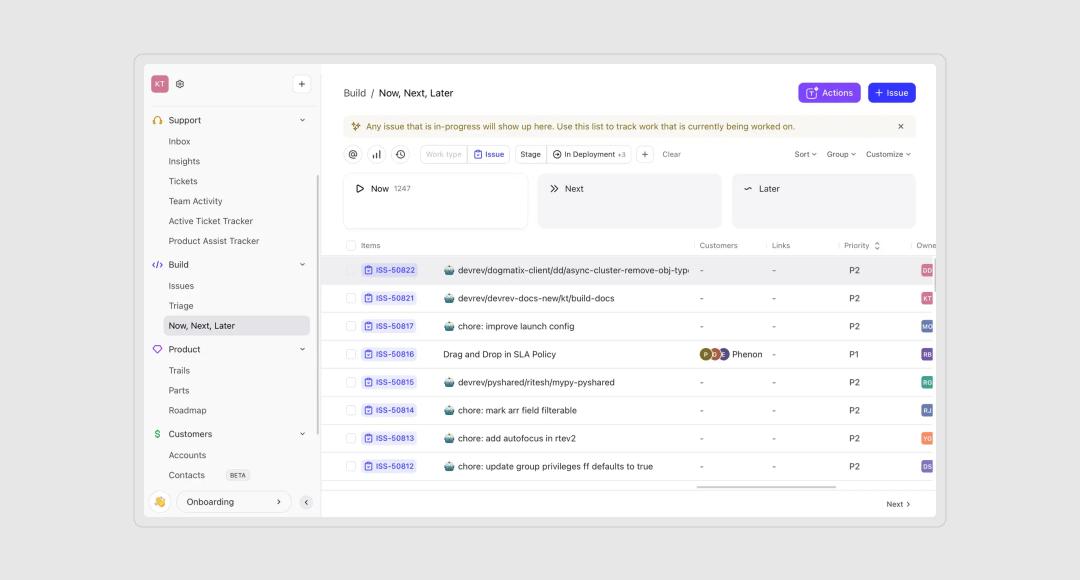1080x580 pixels.
Task: Click the history clock icon
Action: pos(400,154)
